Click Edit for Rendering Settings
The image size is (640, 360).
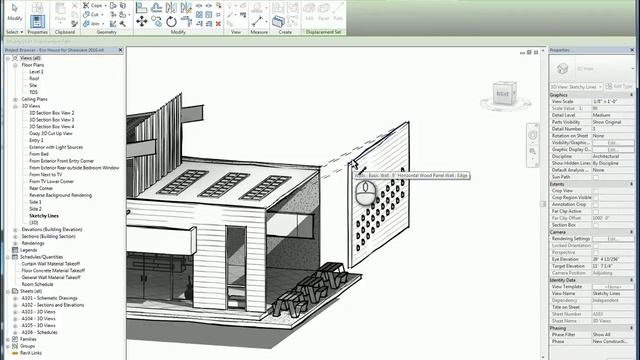(x=613, y=239)
